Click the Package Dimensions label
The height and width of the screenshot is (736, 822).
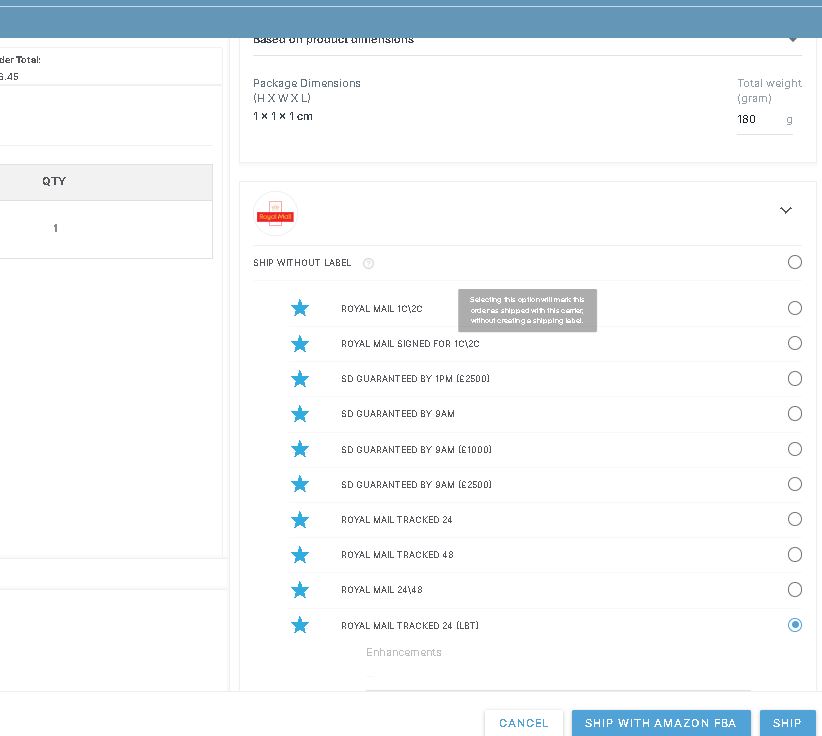307,83
